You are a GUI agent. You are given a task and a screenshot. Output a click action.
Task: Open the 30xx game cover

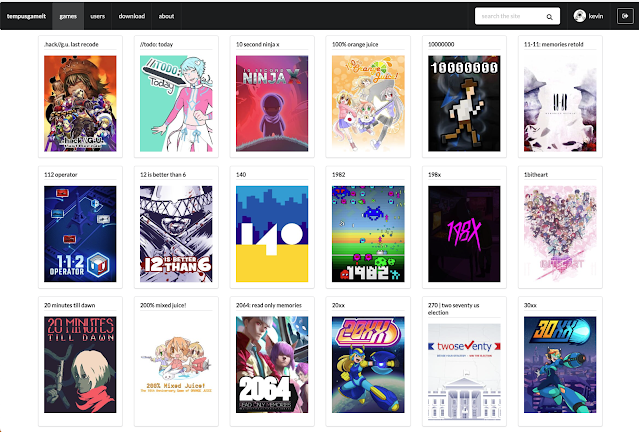pyautogui.click(x=560, y=365)
